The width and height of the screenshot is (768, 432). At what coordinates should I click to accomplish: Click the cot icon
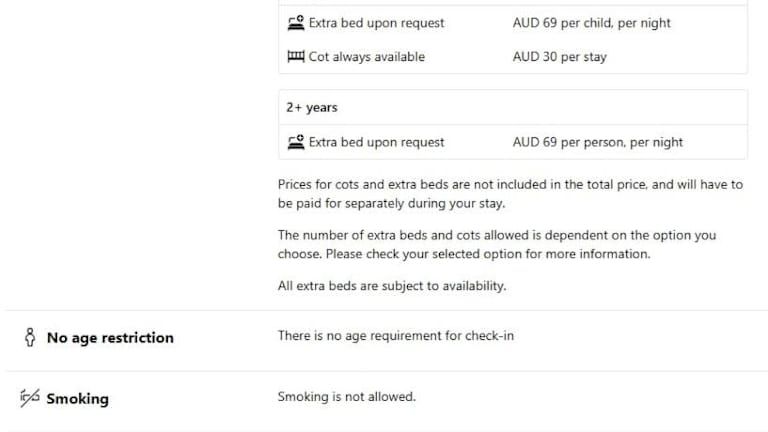pos(295,57)
